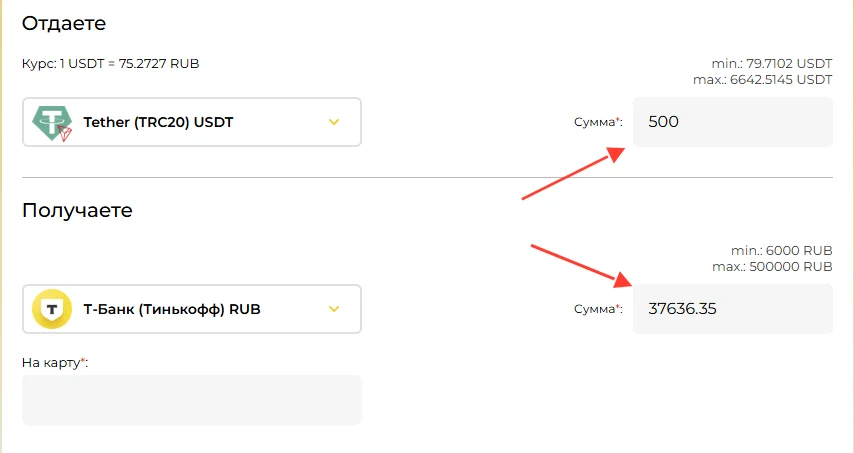Click the min 6000 RUB limit text
This screenshot has height=453, width=854.
pyautogui.click(x=782, y=250)
